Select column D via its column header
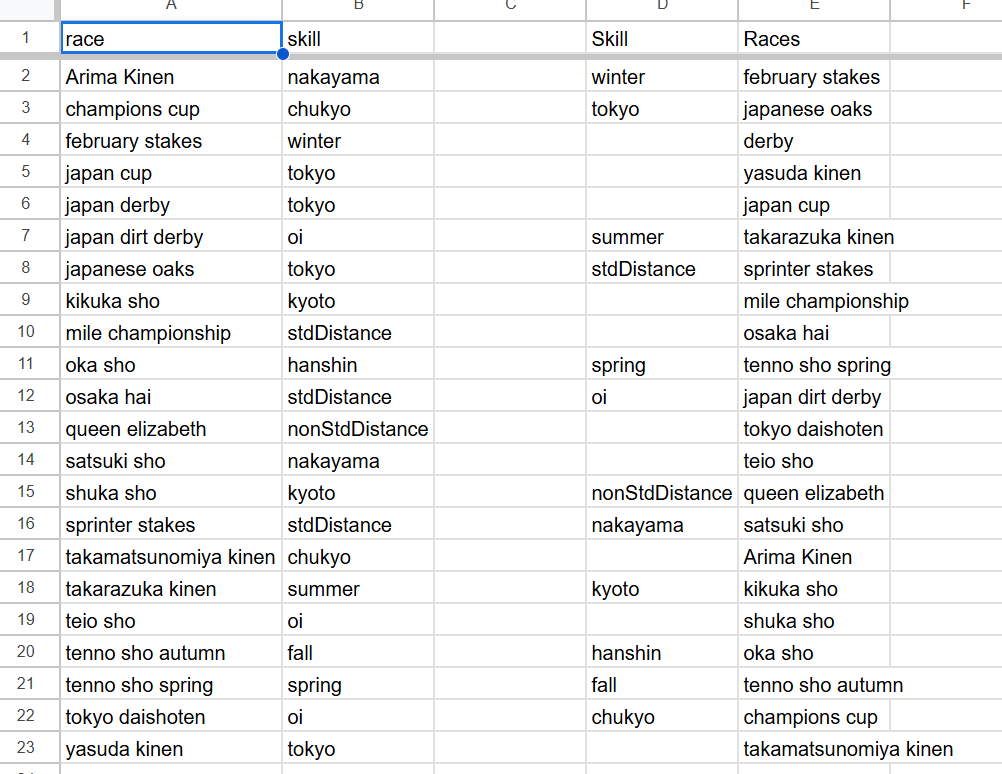 pyautogui.click(x=662, y=9)
